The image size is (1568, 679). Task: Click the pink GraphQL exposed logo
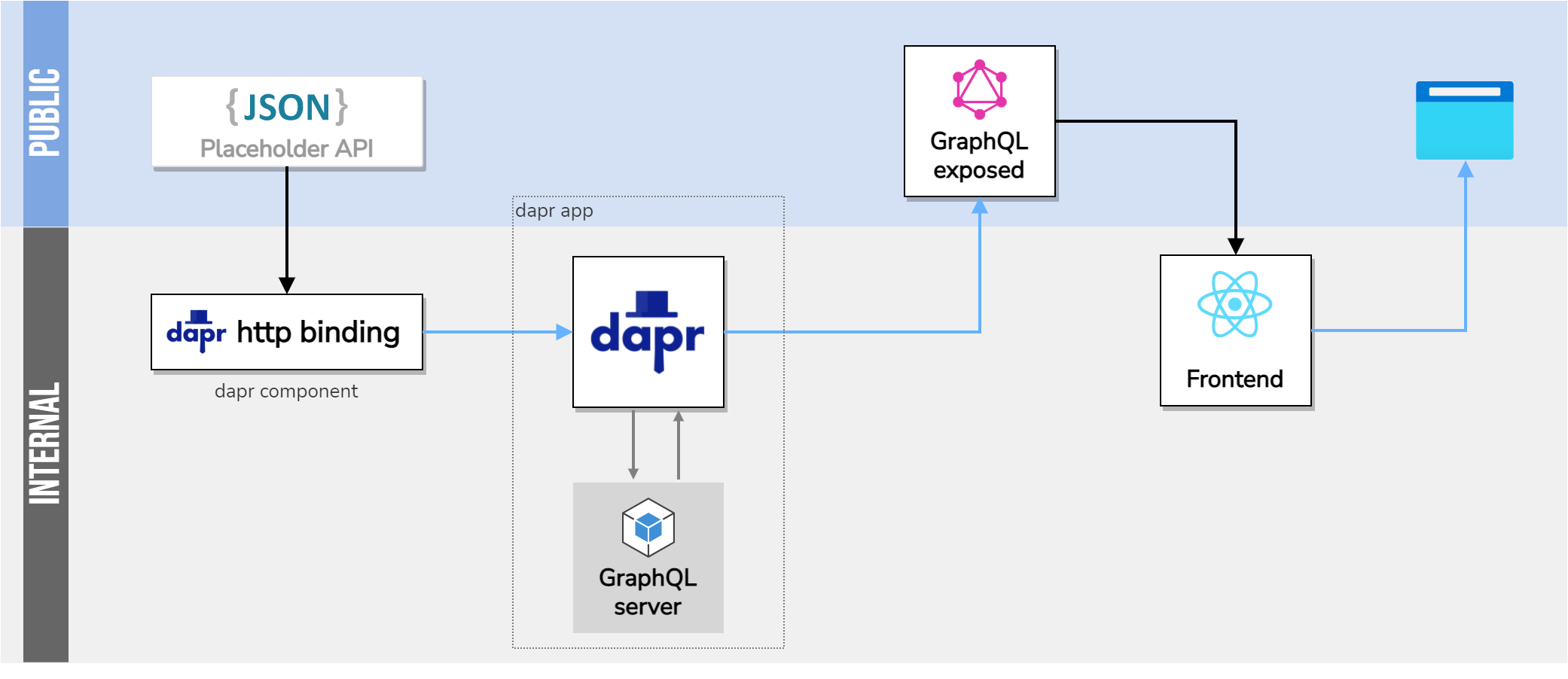(x=979, y=90)
